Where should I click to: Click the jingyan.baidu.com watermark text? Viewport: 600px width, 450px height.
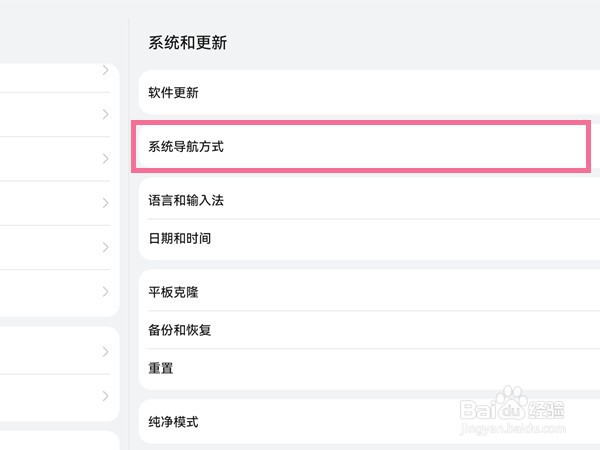click(512, 428)
